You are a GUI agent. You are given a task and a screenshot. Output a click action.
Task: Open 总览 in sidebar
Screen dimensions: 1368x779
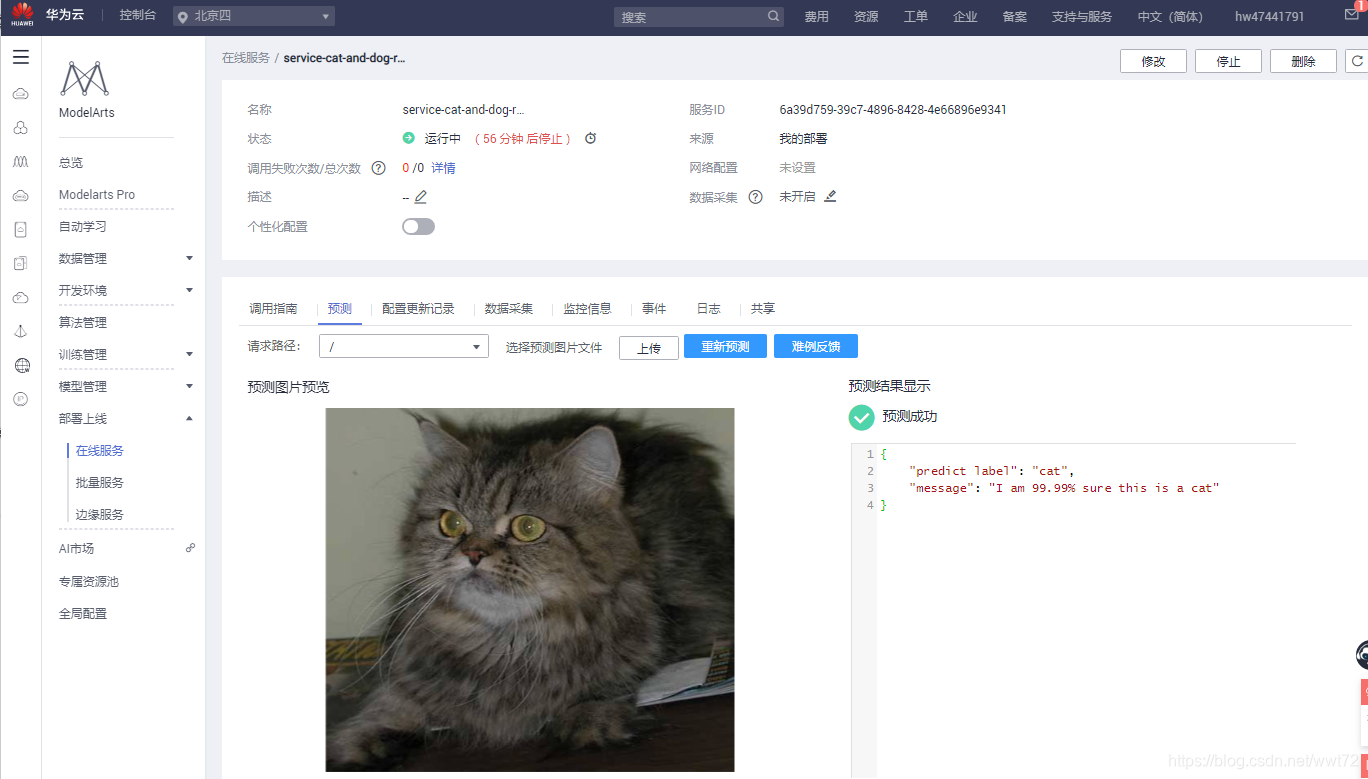click(x=71, y=163)
